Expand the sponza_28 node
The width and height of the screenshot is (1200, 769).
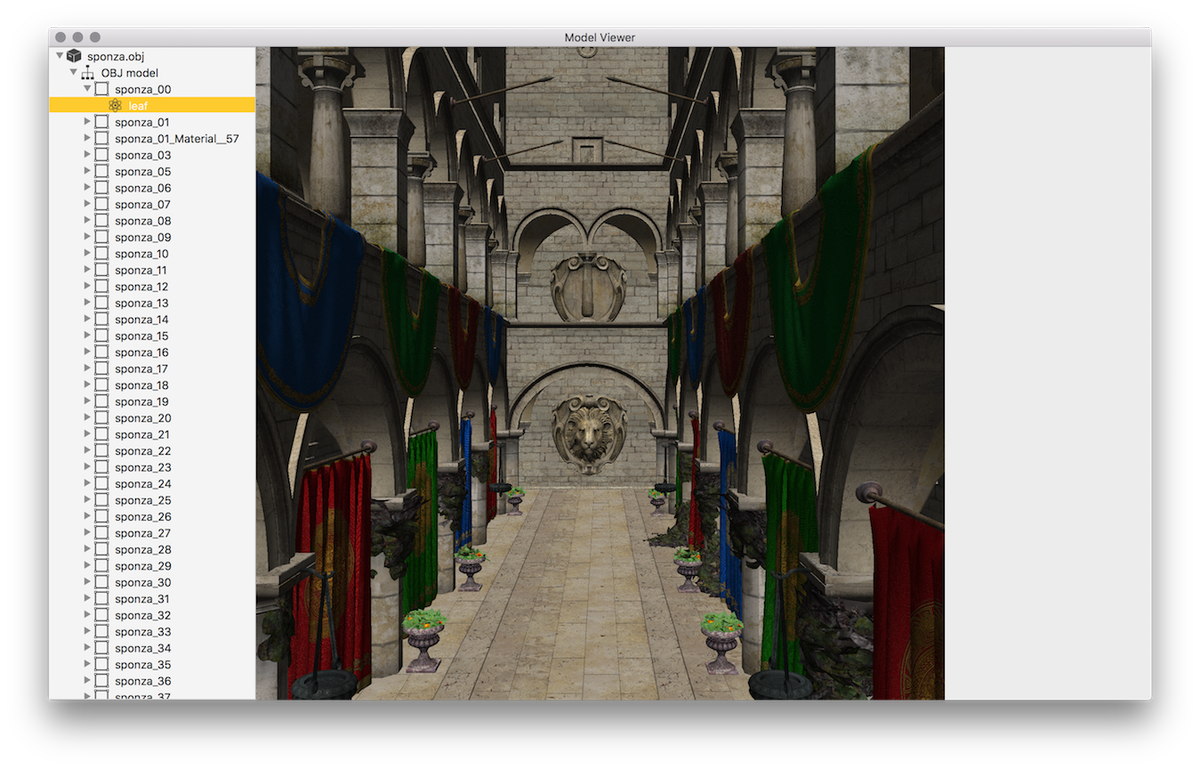click(x=87, y=549)
